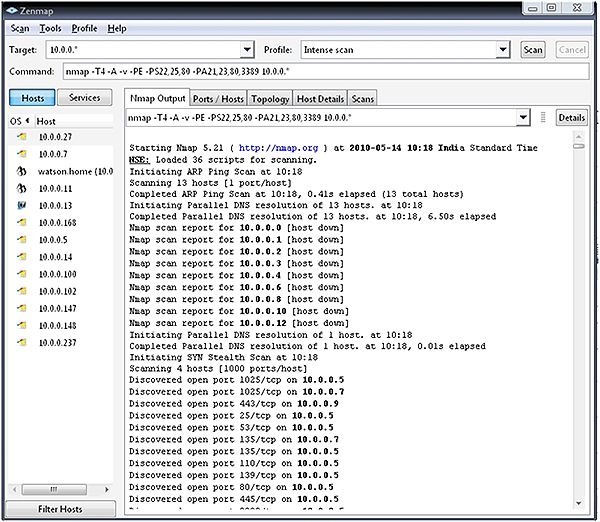600x522 pixels.
Task: Show hosts list with Hosts button
Action: 33,98
